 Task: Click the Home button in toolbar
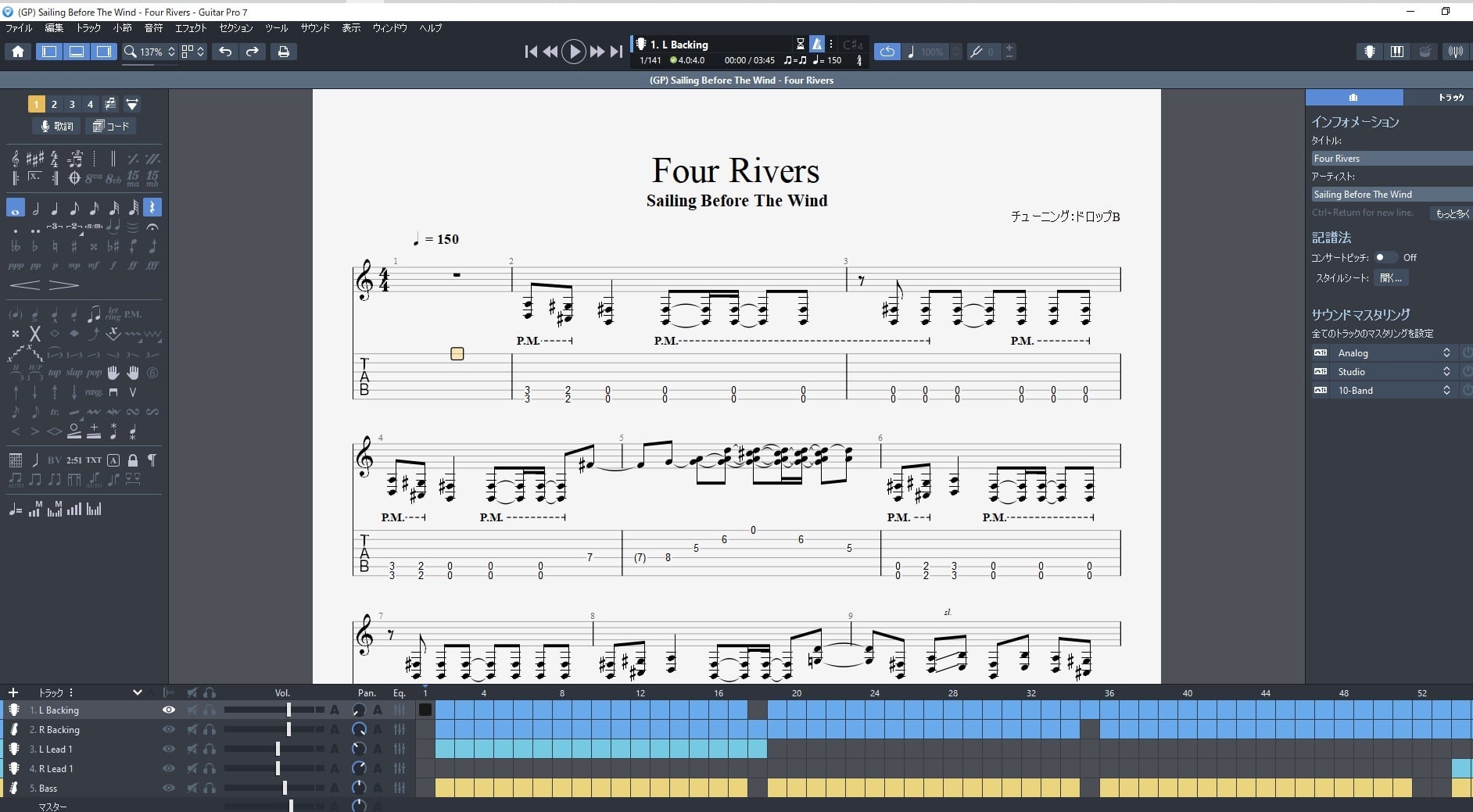[18, 52]
